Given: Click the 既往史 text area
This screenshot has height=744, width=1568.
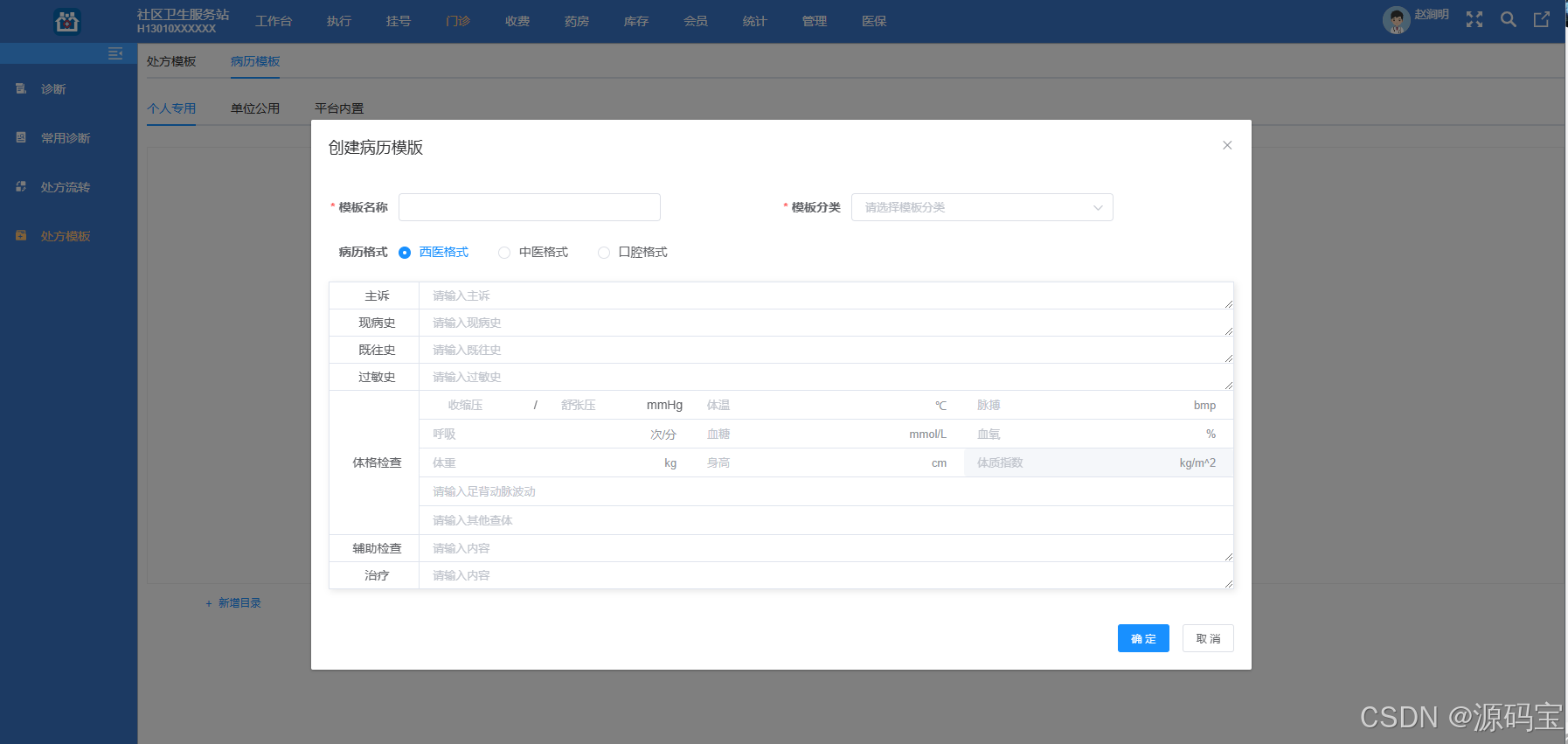Looking at the screenshot, I should (x=826, y=350).
